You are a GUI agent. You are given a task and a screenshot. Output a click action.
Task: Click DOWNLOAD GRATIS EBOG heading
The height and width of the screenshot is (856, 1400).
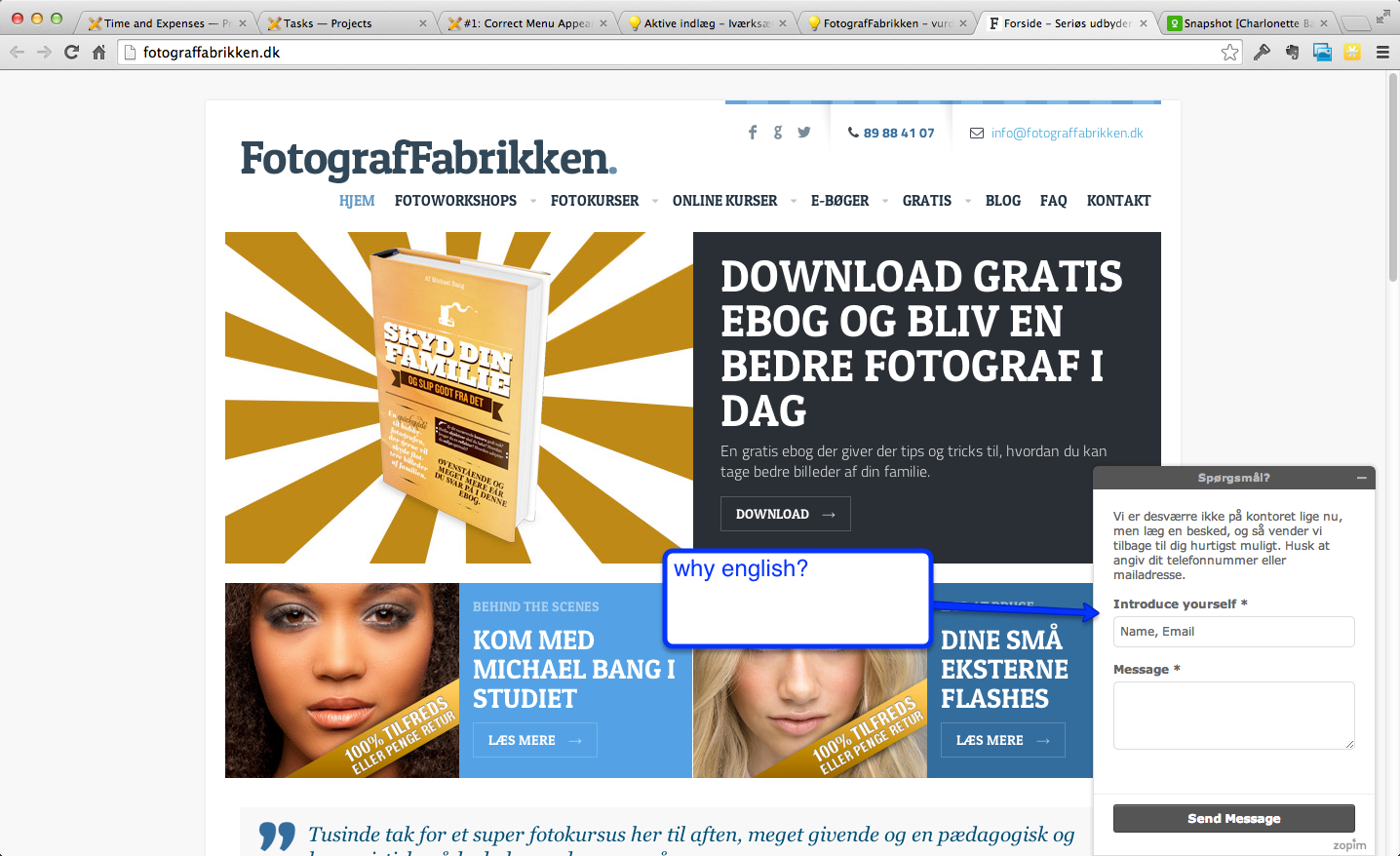(921, 344)
